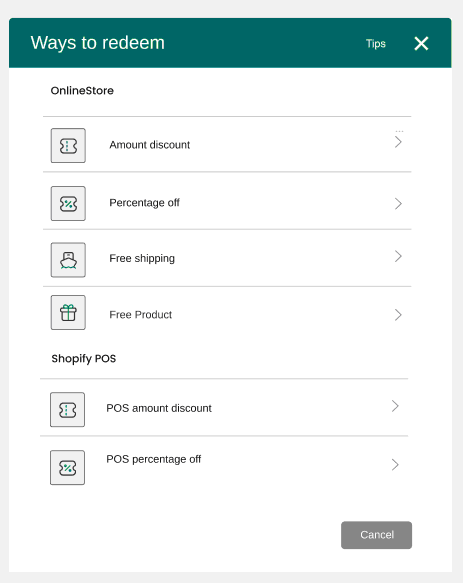Image resolution: width=463 pixels, height=583 pixels.
Task: Expand Free Product via its chevron
Action: [x=398, y=315]
